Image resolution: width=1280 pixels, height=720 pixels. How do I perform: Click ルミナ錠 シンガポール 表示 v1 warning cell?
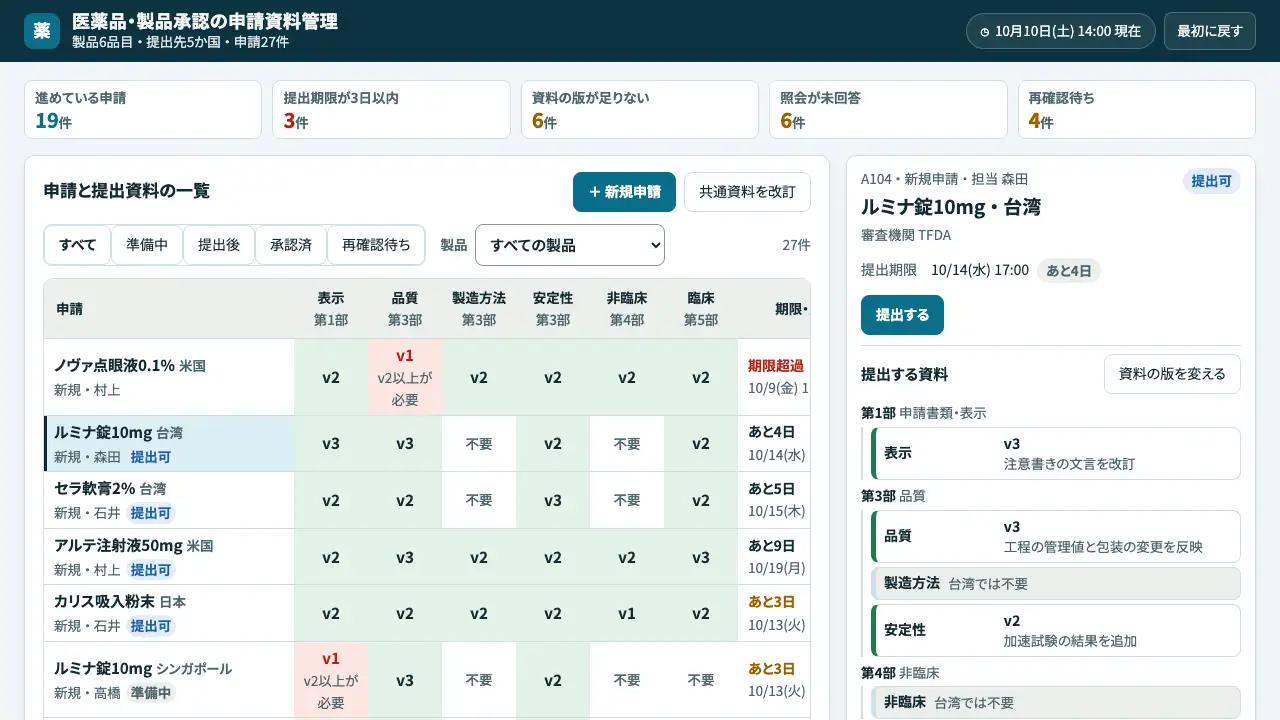(331, 680)
